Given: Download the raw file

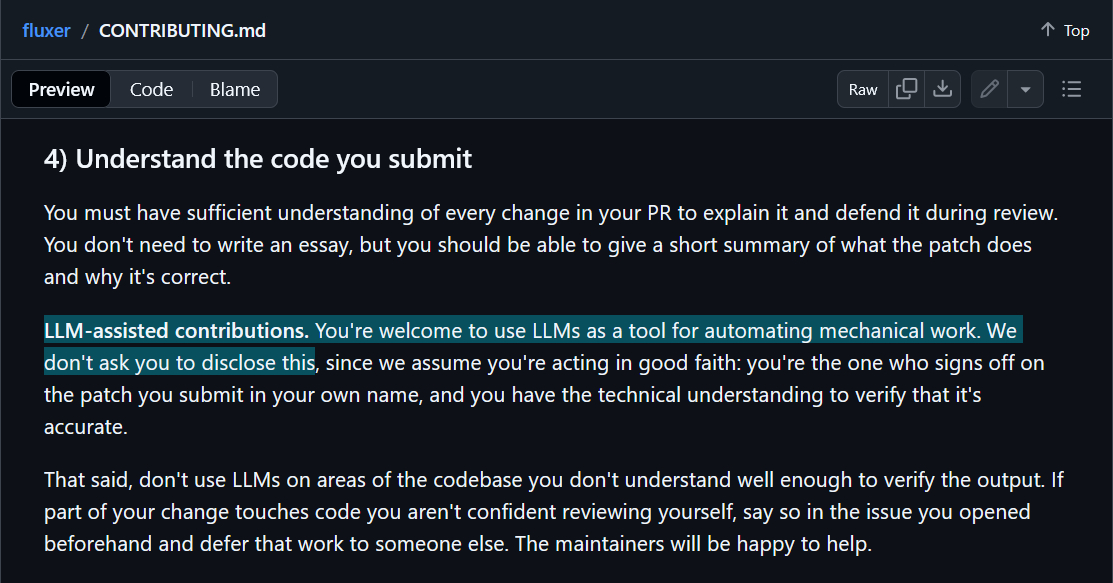Looking at the screenshot, I should pos(942,89).
